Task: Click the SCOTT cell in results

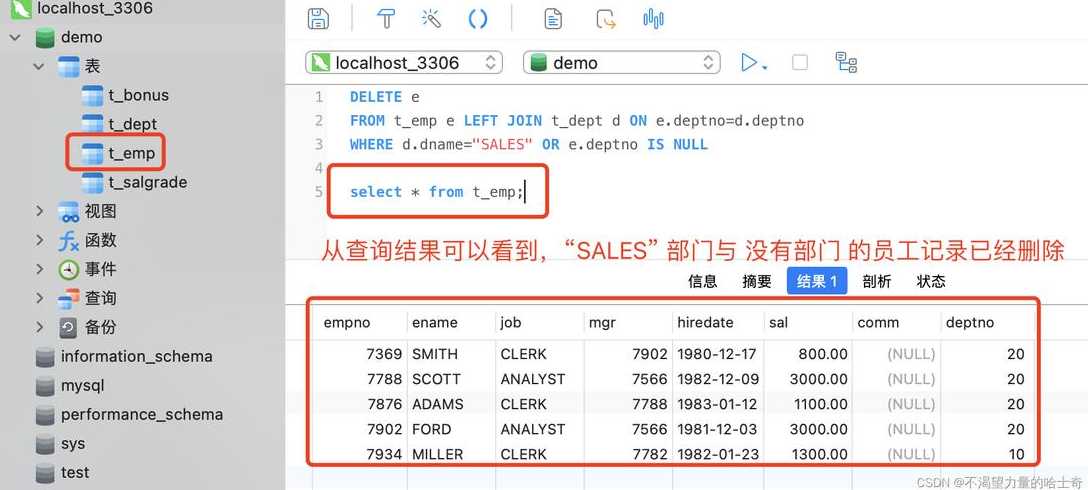Action: click(x=451, y=379)
